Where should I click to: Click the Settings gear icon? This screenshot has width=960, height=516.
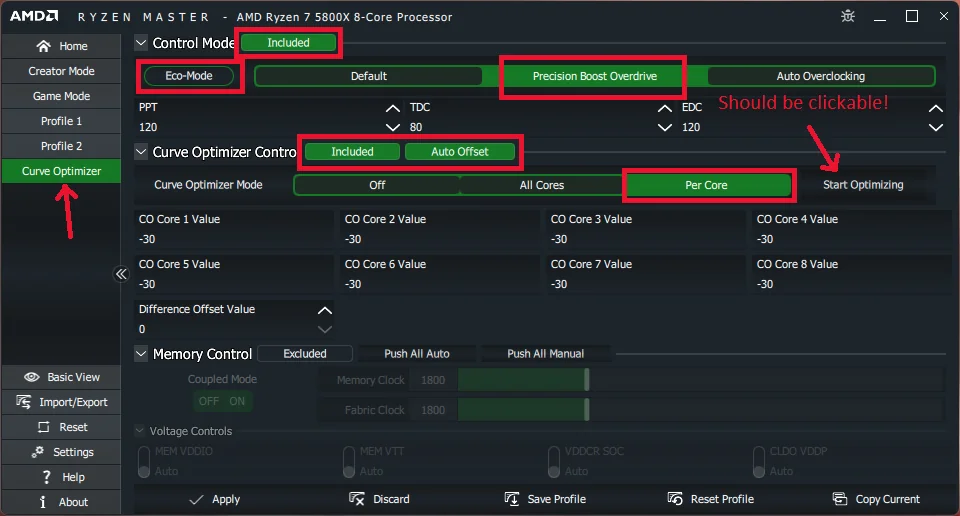point(38,452)
